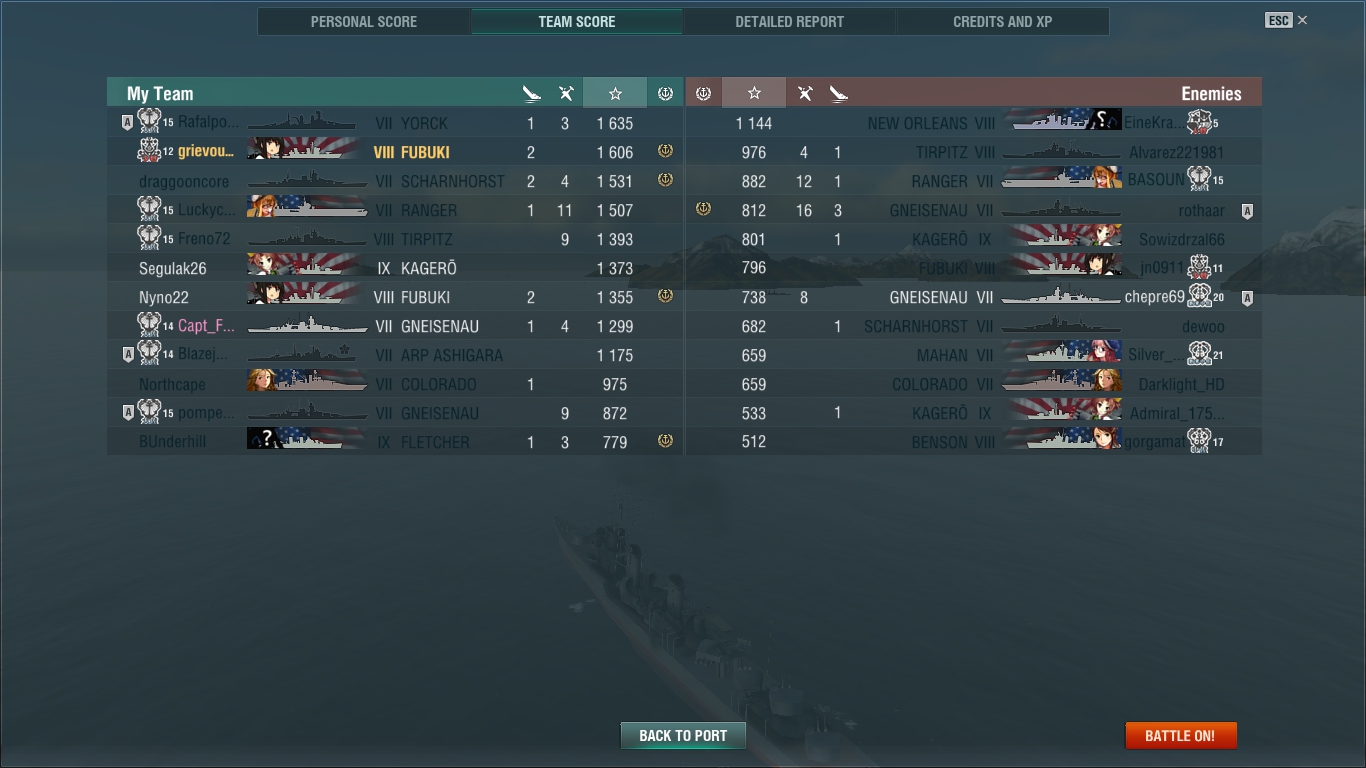Viewport: 1366px width, 768px height.
Task: Sort Enemies by star XP column
Action: [x=754, y=93]
